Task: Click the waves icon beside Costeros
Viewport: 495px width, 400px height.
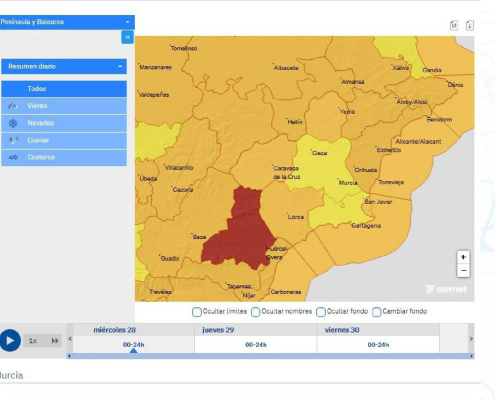Action: coord(13,157)
